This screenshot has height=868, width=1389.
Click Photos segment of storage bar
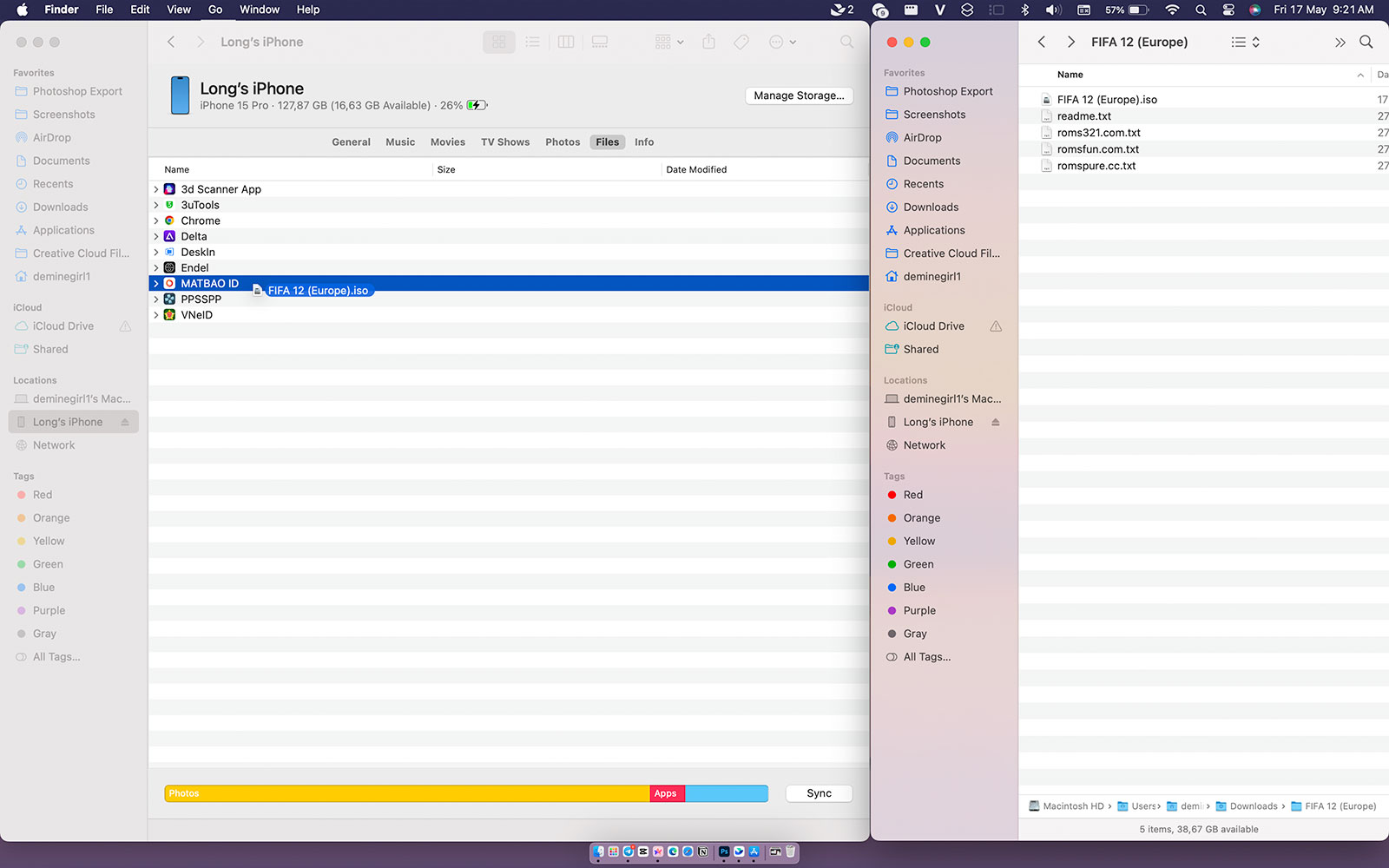click(407, 793)
